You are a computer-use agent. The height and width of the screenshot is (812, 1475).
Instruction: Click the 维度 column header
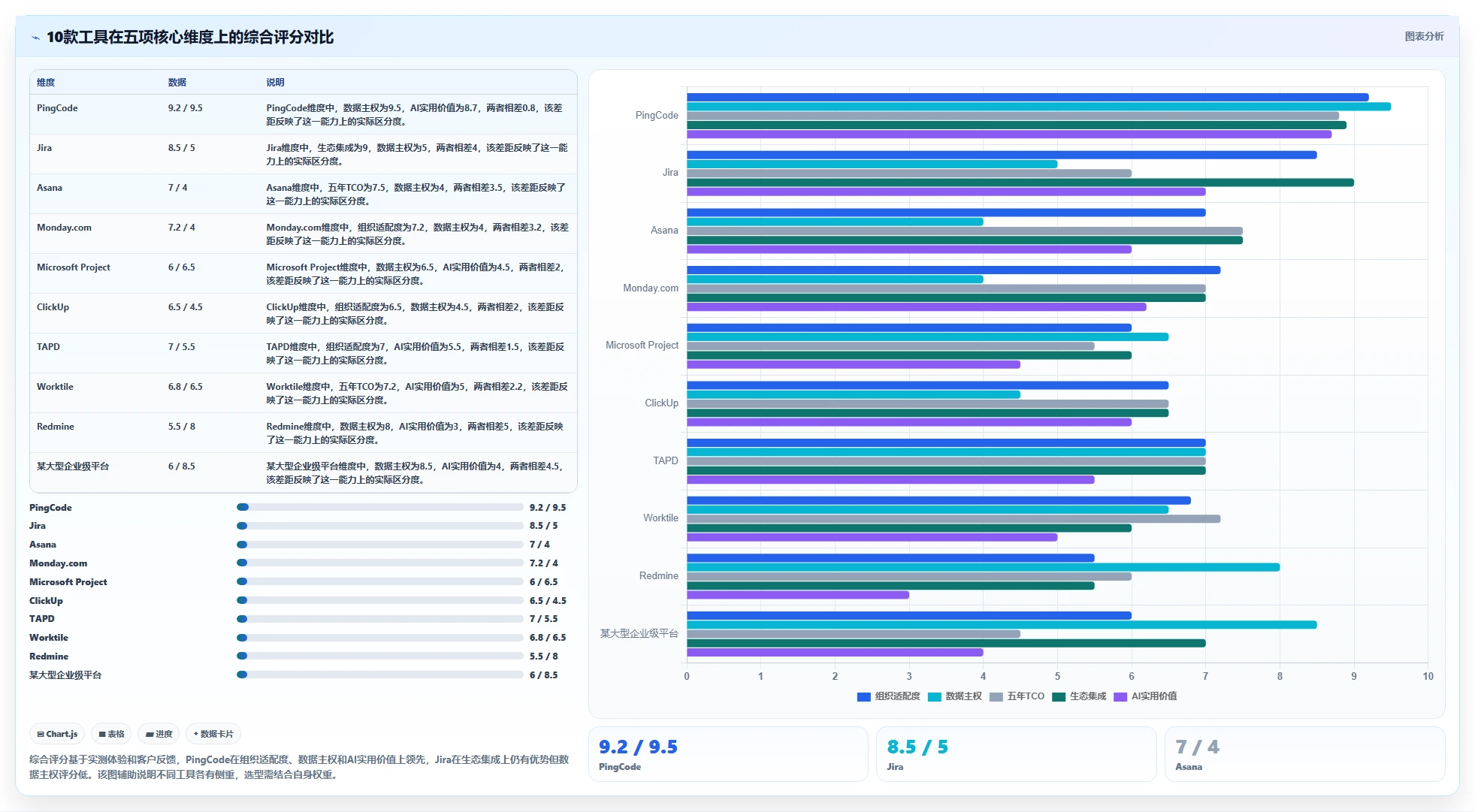pyautogui.click(x=46, y=83)
